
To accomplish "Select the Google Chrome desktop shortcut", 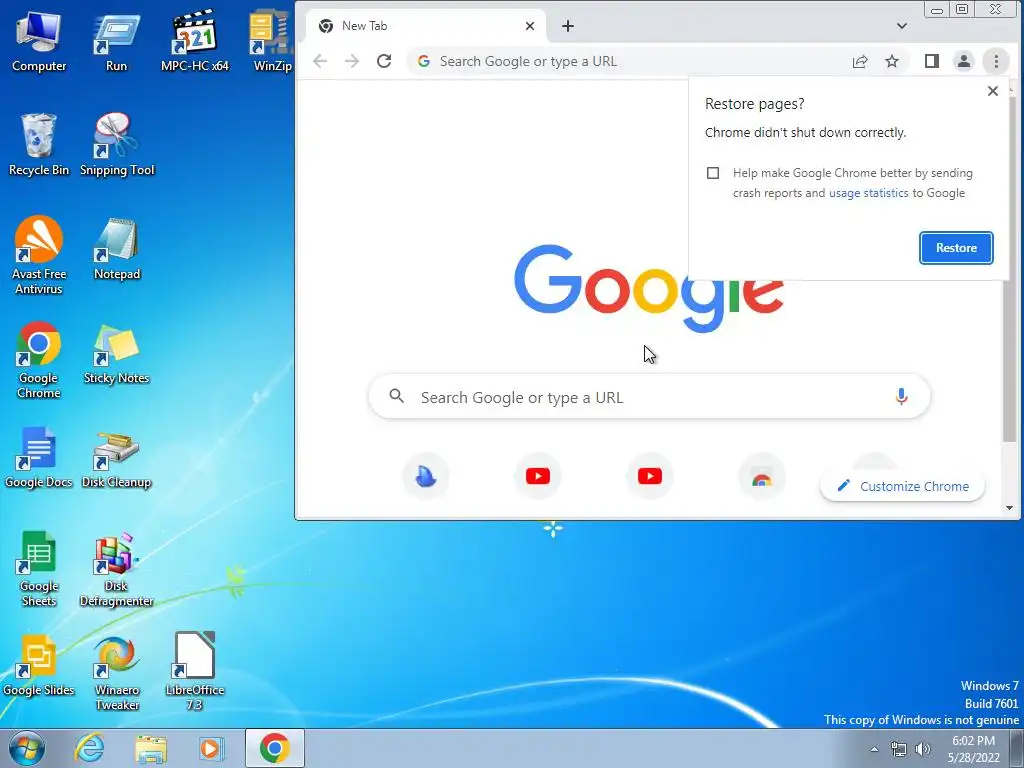I will (x=39, y=360).
